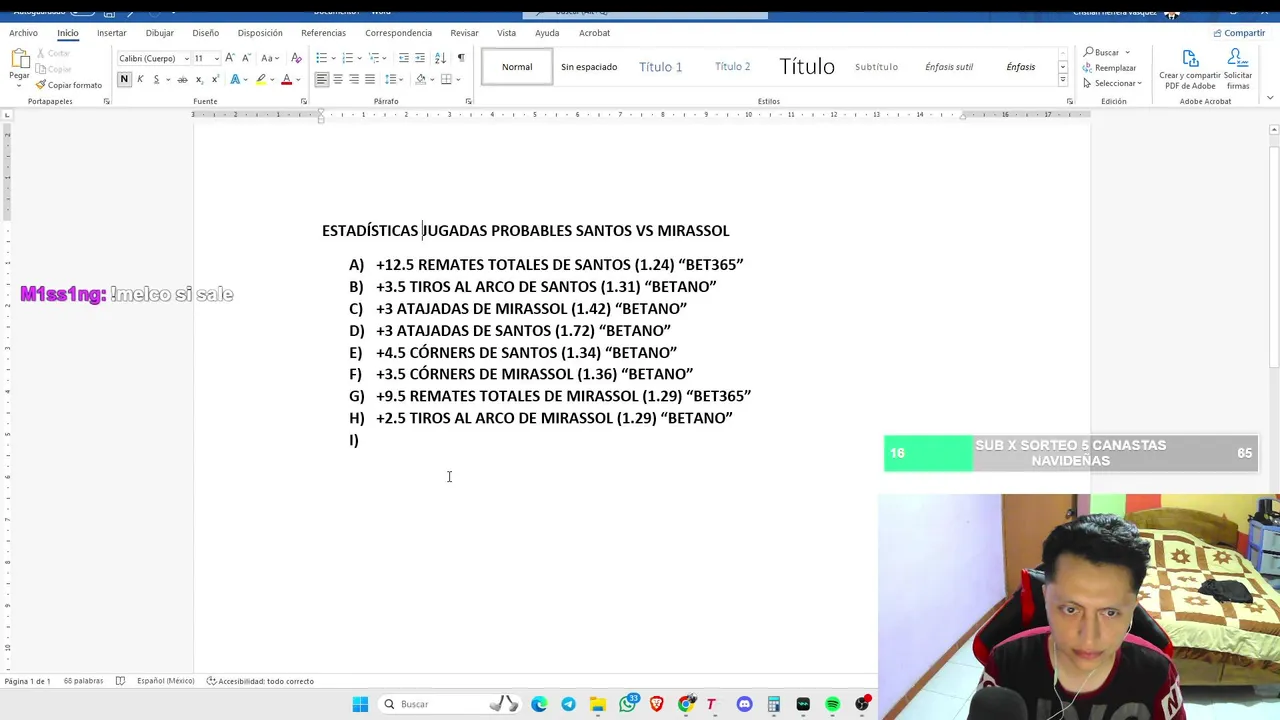Switch to the Insertar tab
This screenshot has width=1280, height=720.
[111, 33]
